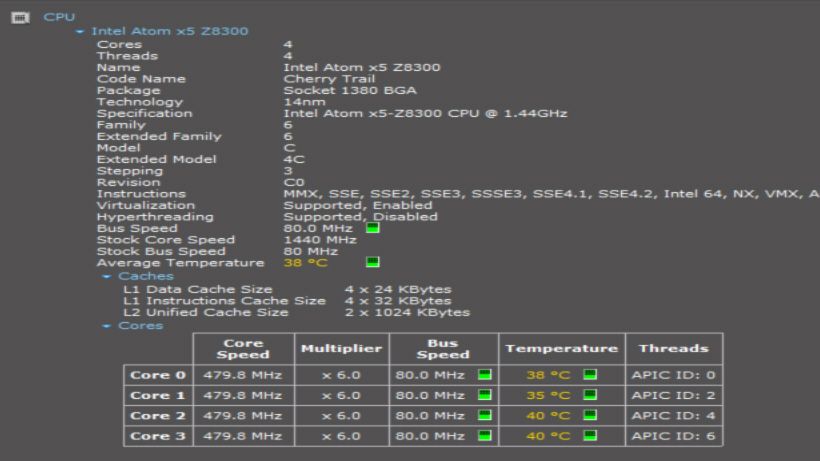Click the 38 °C average temperature value
This screenshot has width=820, height=461.
305,263
